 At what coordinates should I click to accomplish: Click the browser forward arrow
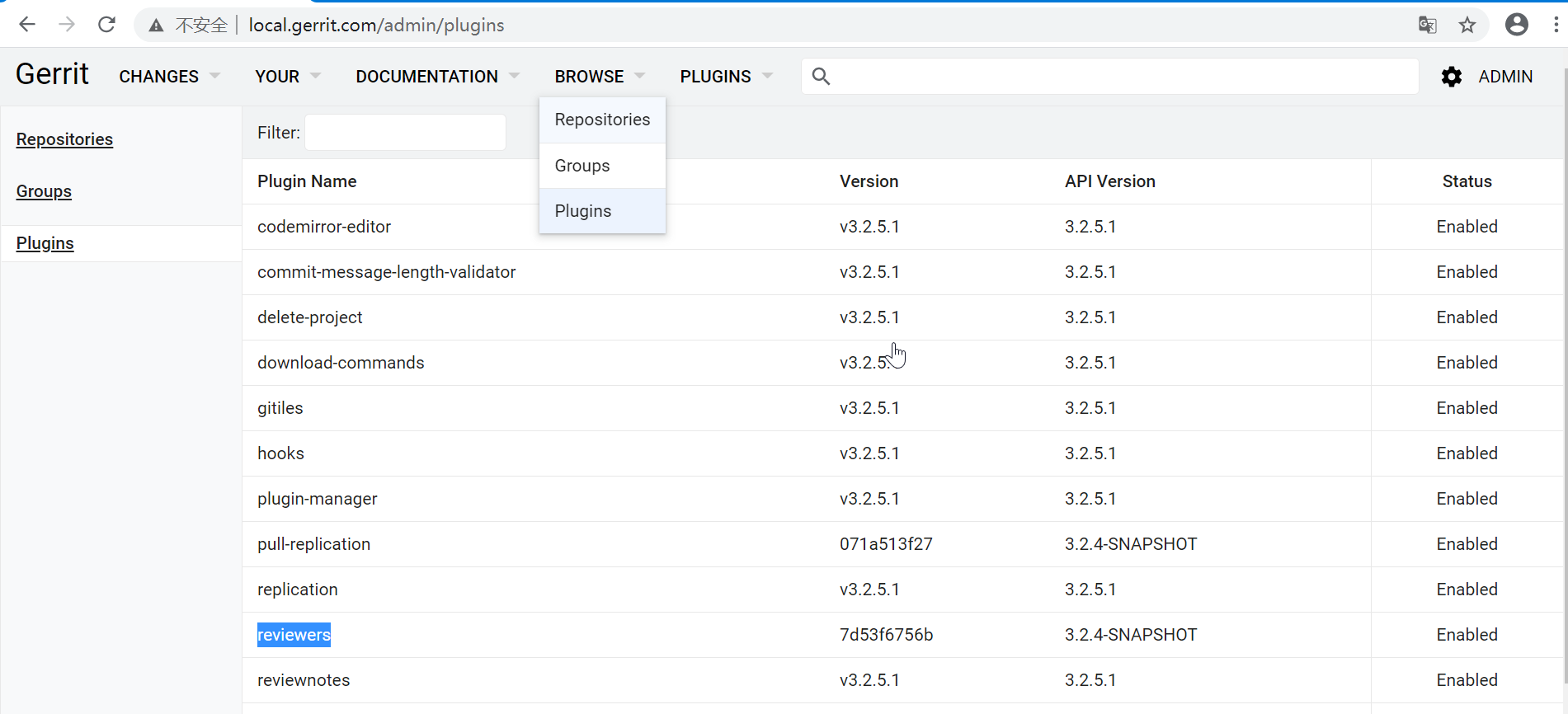point(67,25)
